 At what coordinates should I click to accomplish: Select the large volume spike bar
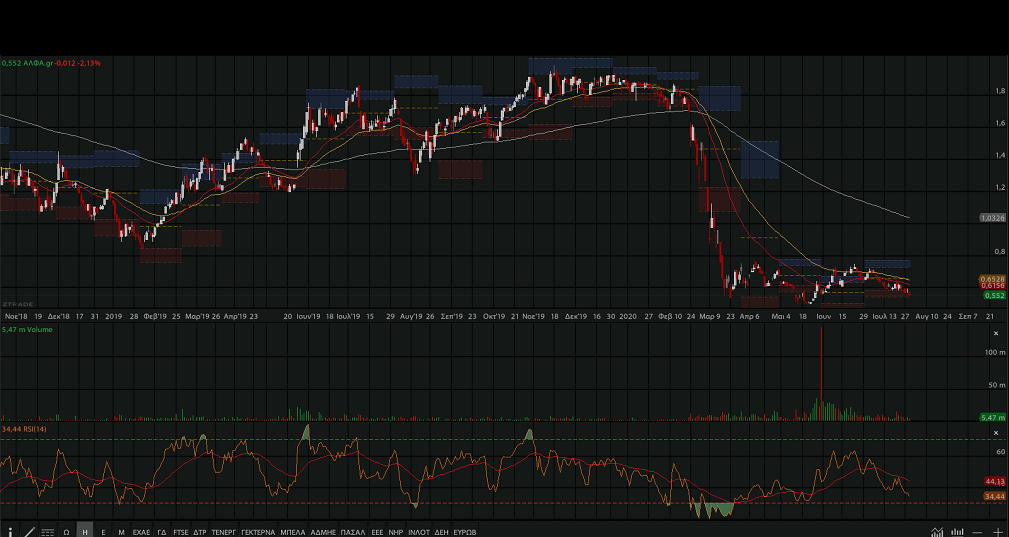(822, 373)
